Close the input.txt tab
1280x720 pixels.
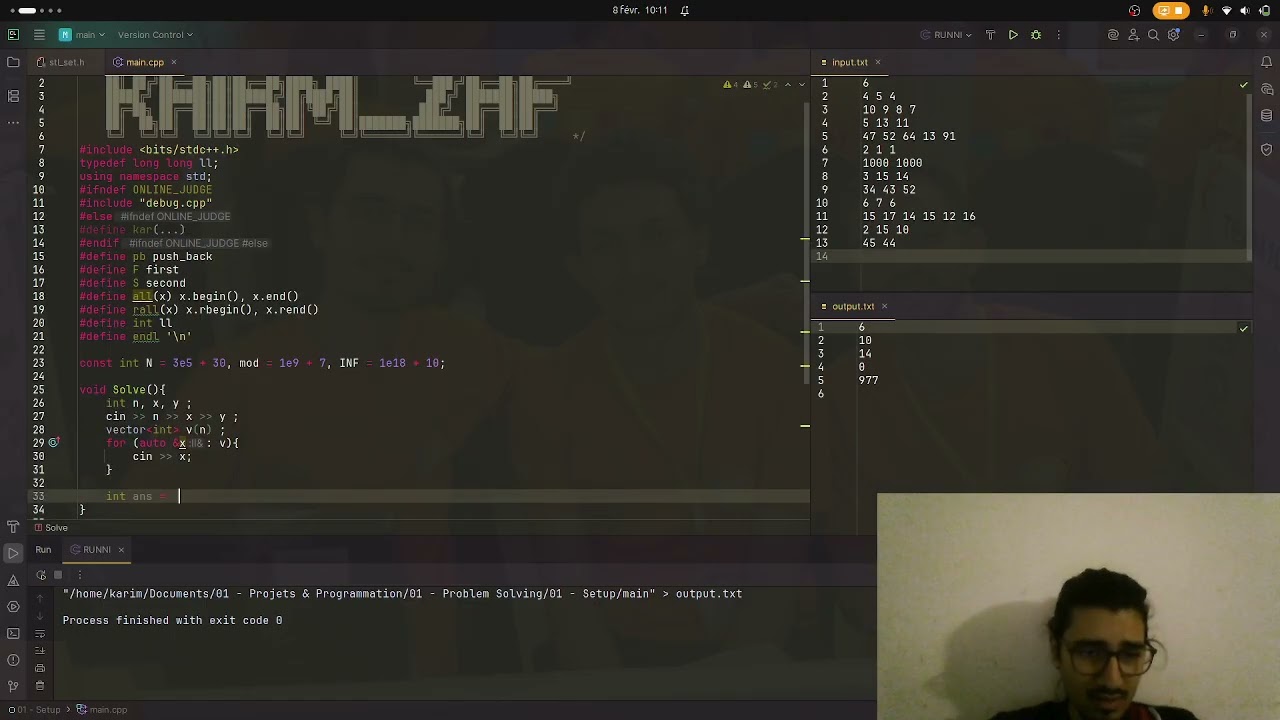tap(878, 62)
